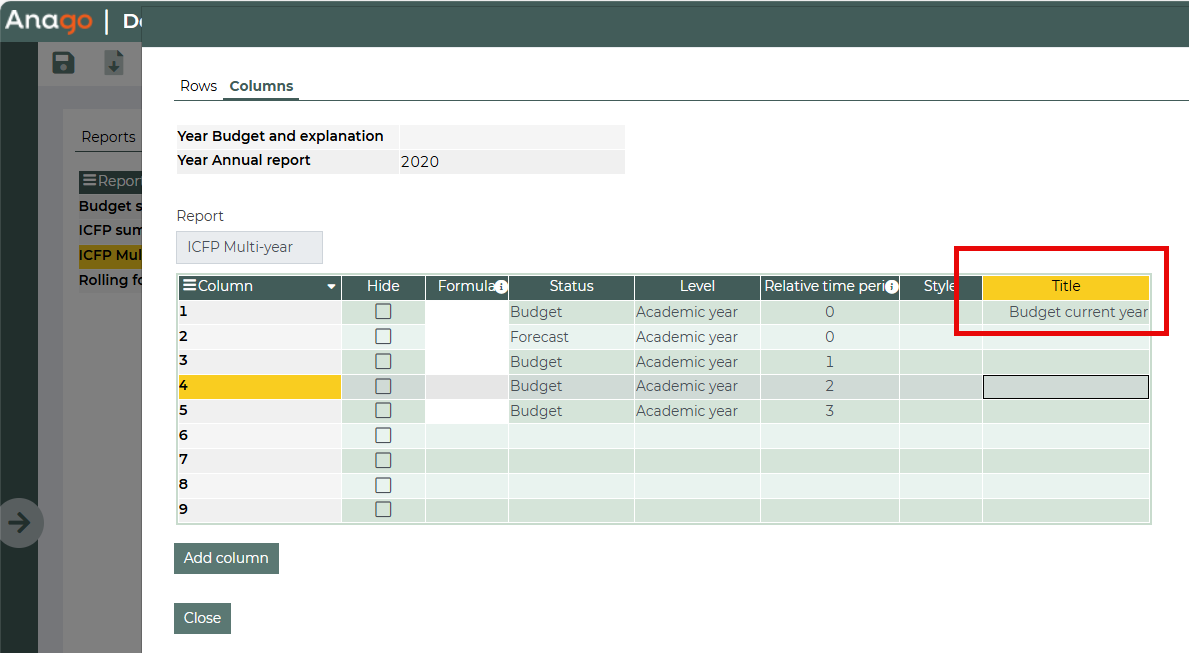Click the Anago logo

pos(48,21)
